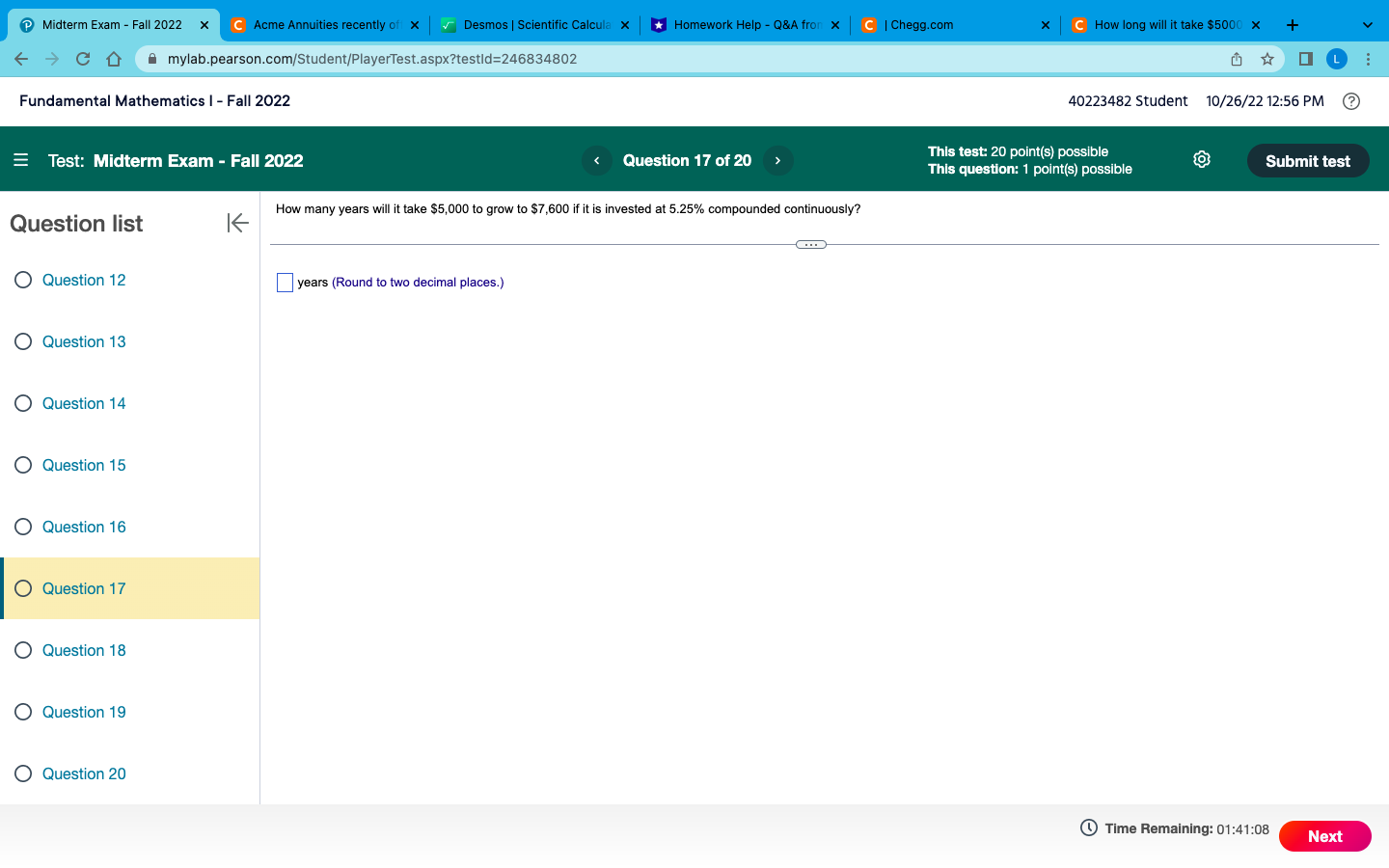Screen dimensions: 1389x868
Task: Click the years answer input field
Action: 285,282
